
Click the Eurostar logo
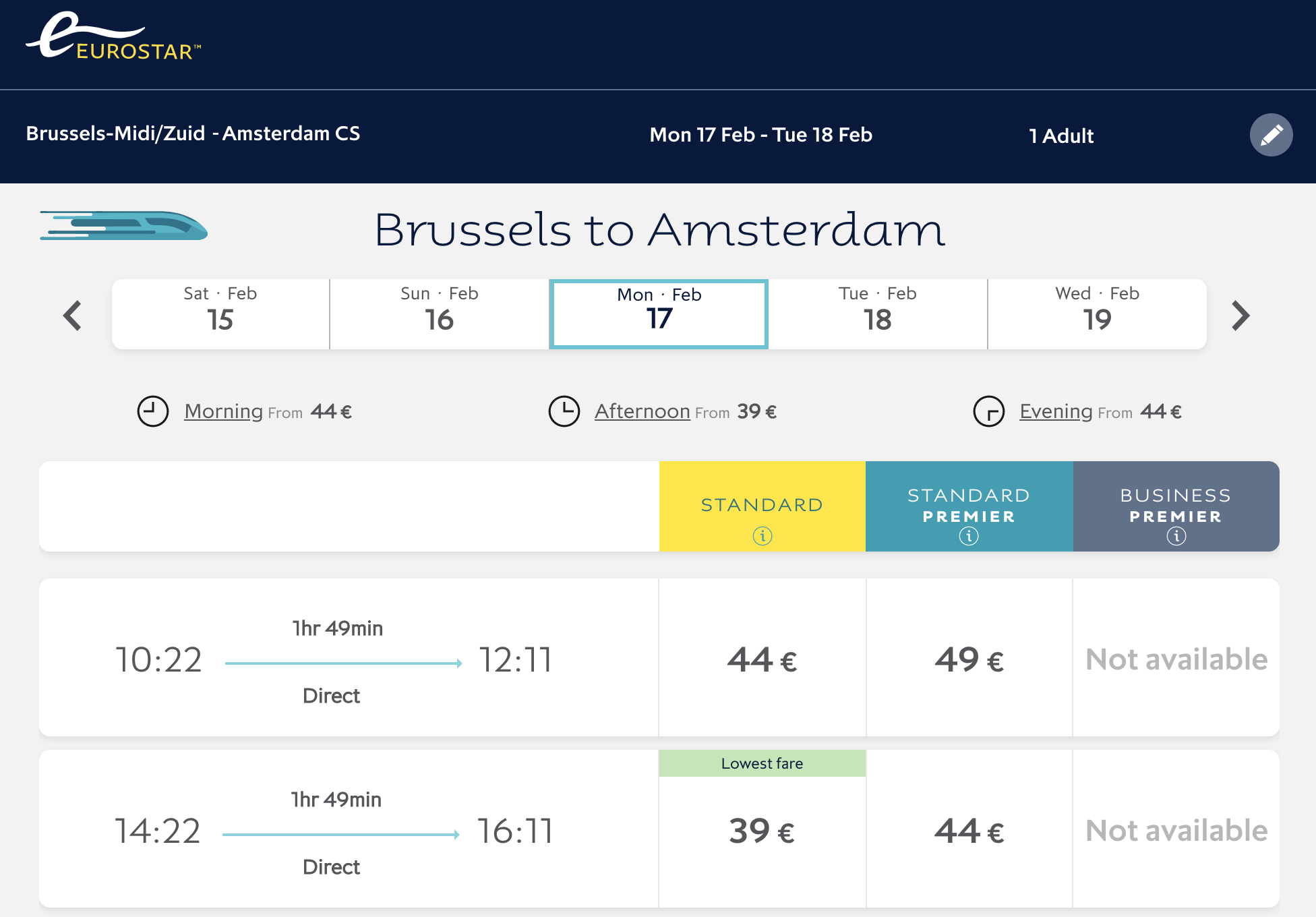pos(113,38)
